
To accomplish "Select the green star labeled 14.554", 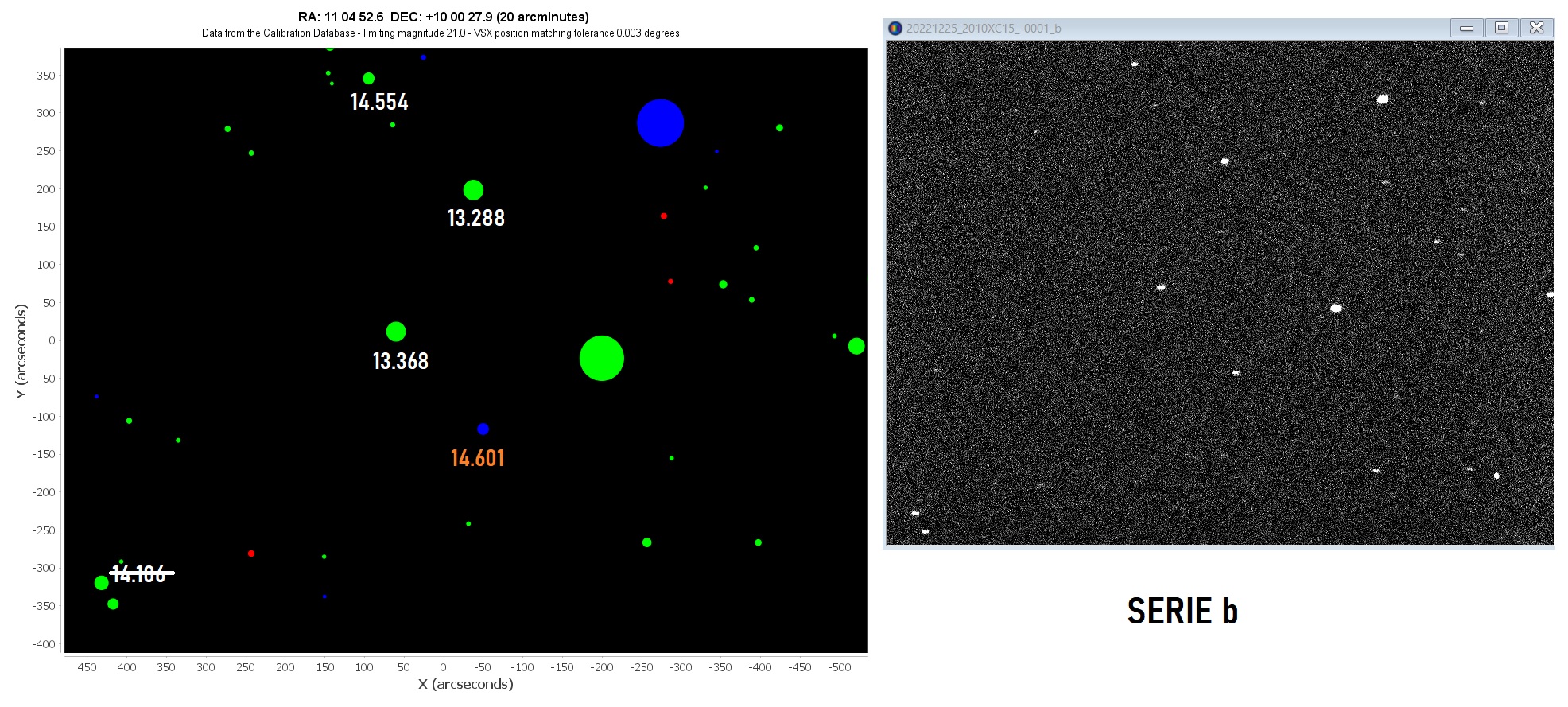I will (368, 79).
